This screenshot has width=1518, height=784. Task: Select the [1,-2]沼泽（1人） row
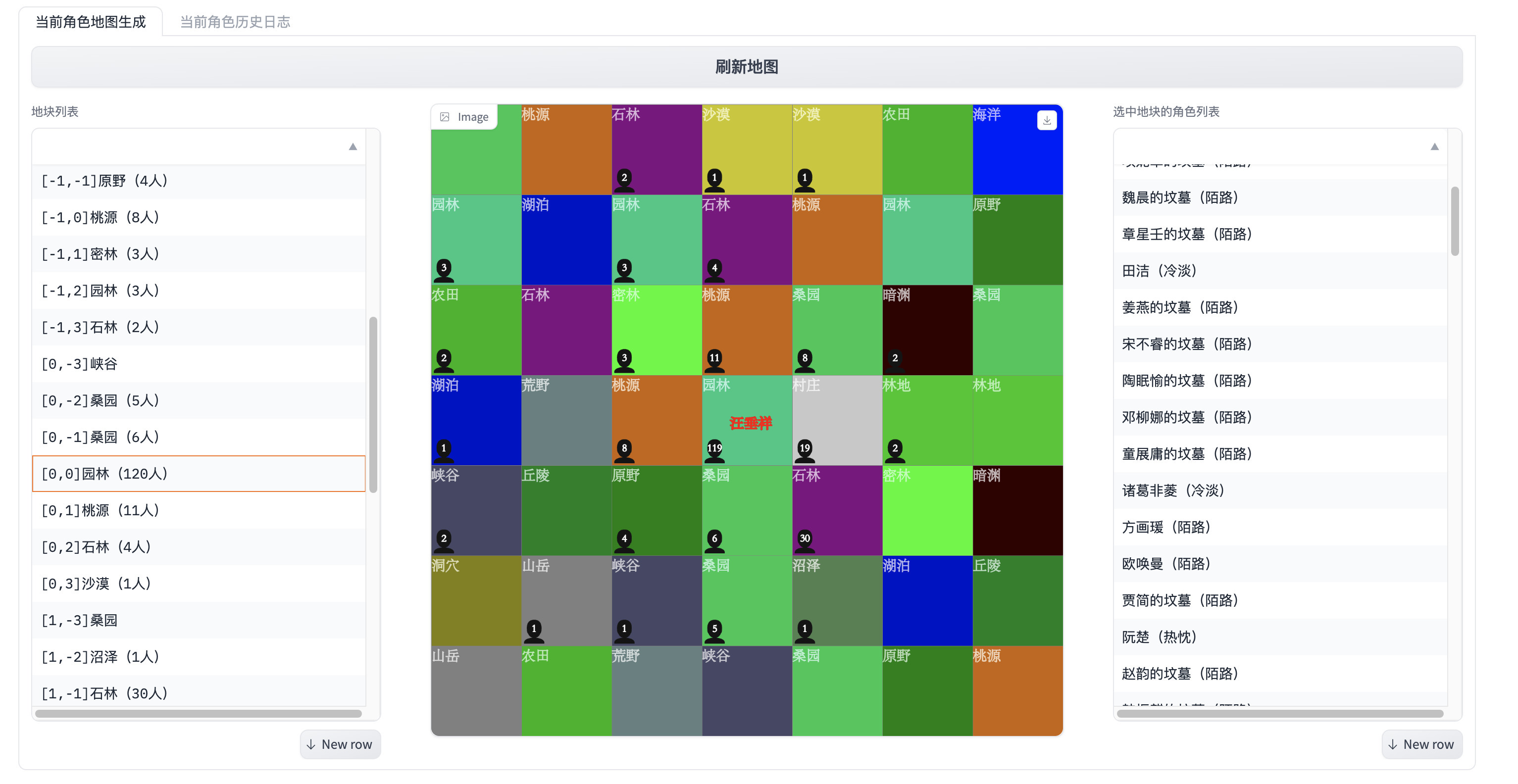click(x=199, y=657)
